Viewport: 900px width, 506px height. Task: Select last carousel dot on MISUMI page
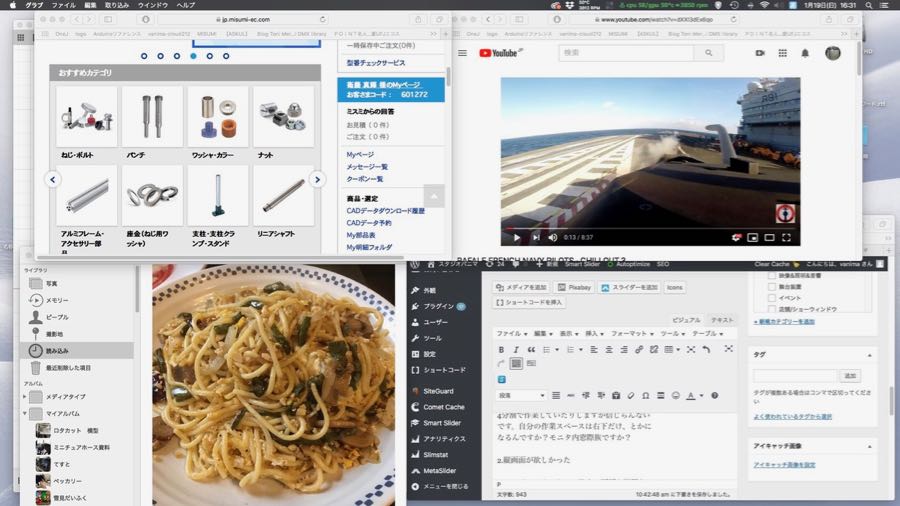click(226, 56)
